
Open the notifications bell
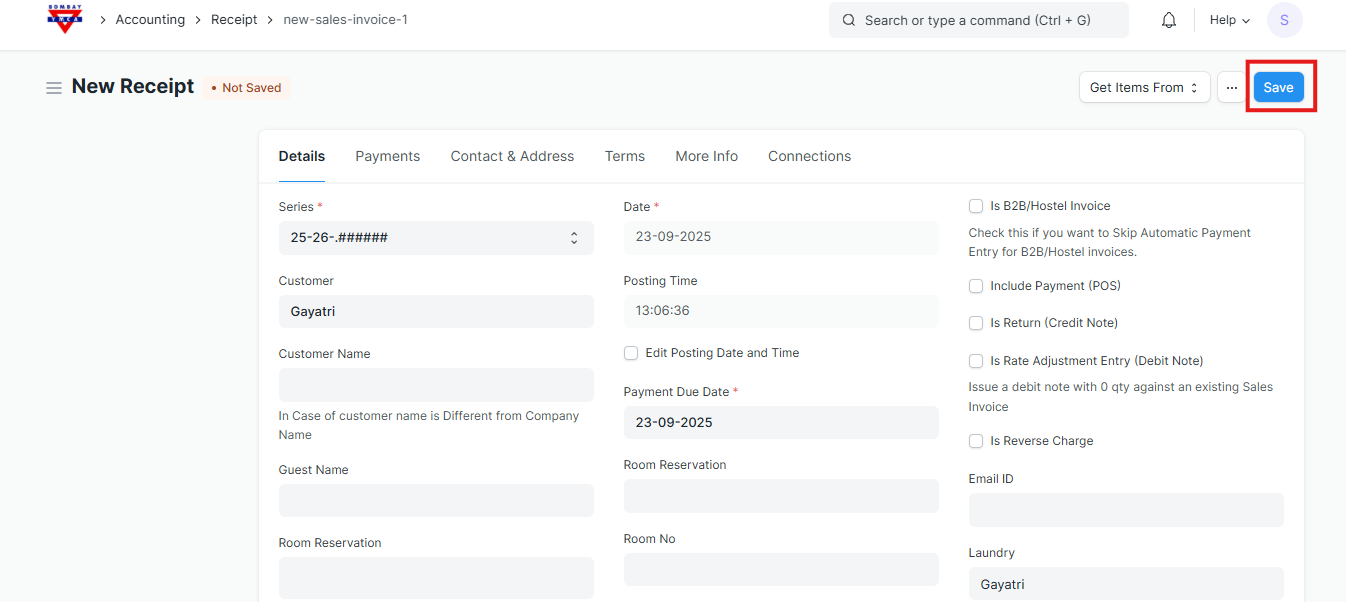pyautogui.click(x=1168, y=20)
